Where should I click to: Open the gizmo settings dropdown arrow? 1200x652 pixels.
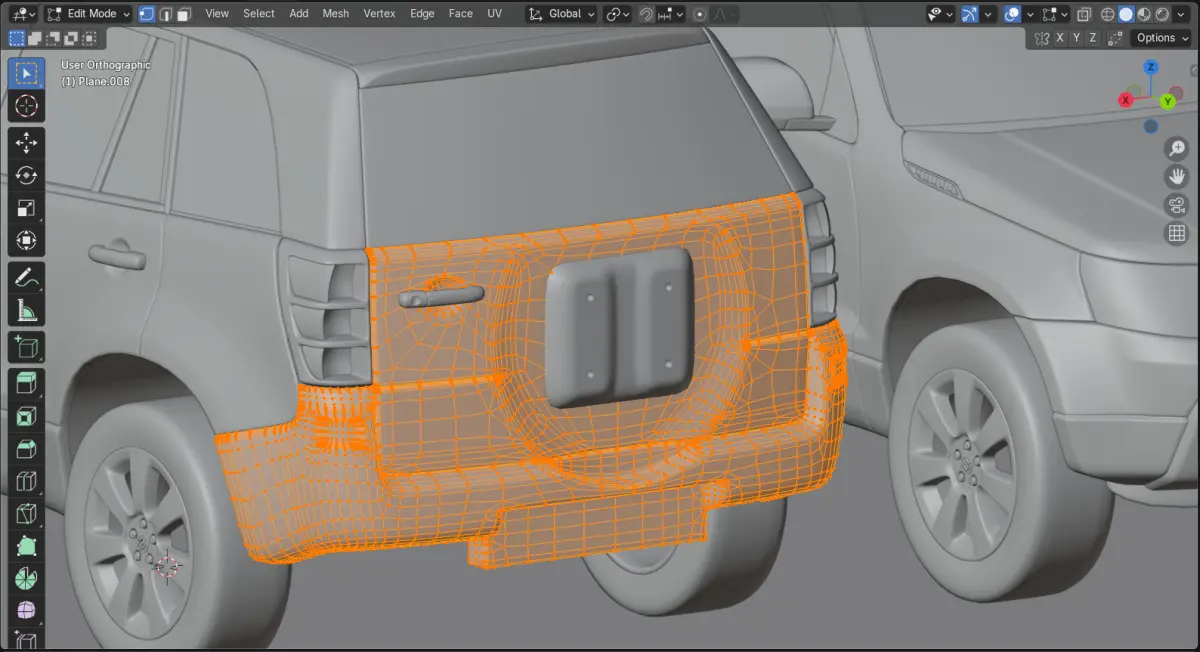pyautogui.click(x=988, y=14)
